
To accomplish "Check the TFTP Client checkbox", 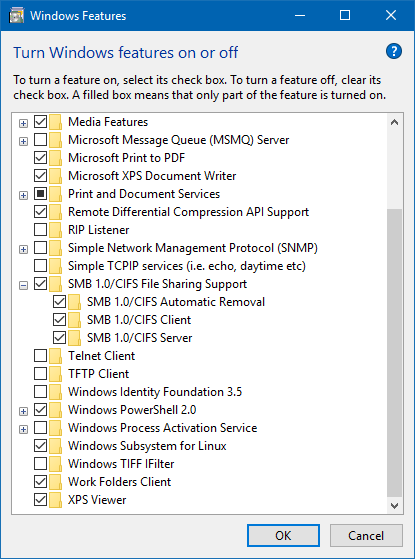I will point(40,374).
